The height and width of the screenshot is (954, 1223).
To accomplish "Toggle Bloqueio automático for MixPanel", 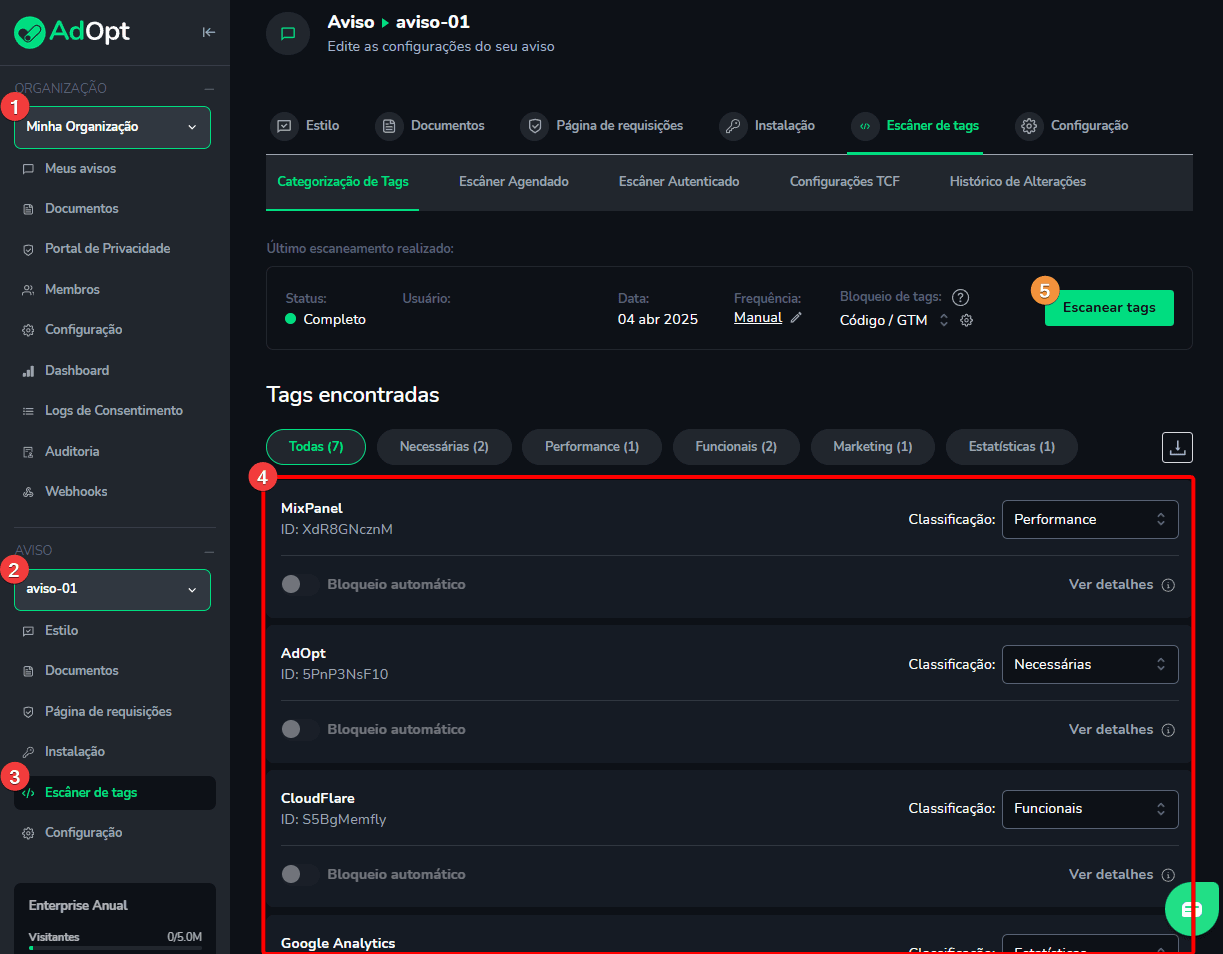I will [x=300, y=585].
